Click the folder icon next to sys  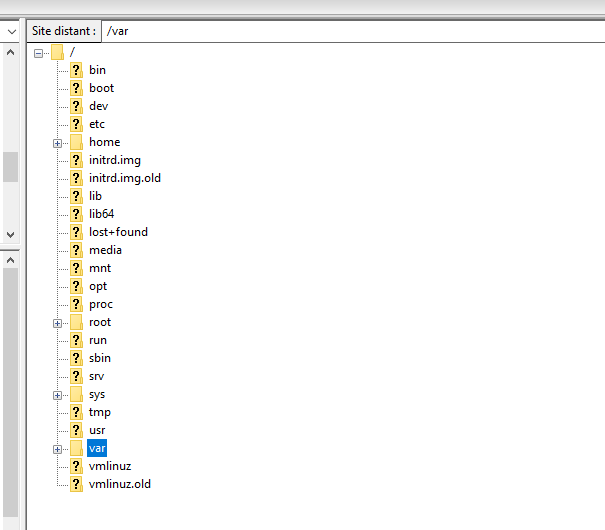76,394
